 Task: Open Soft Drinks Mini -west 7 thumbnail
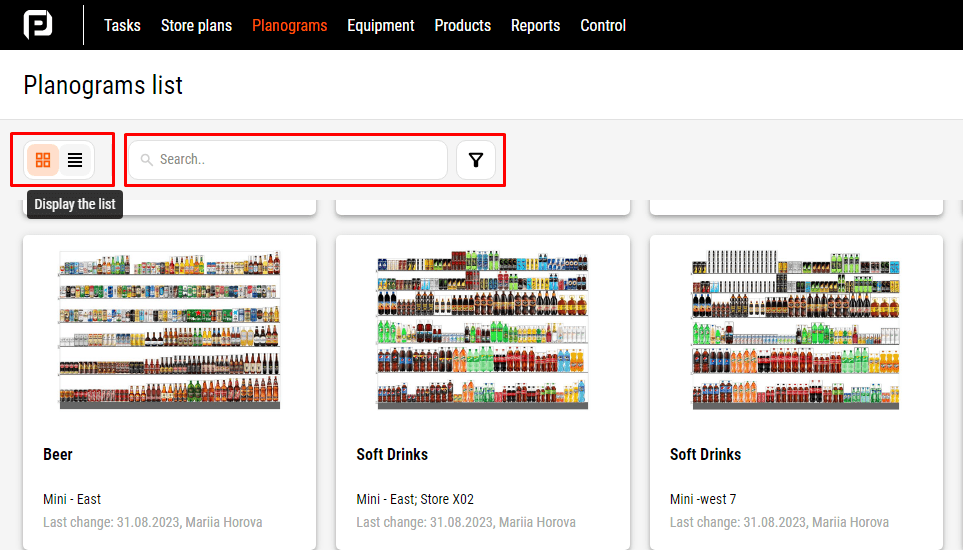pyautogui.click(x=795, y=330)
